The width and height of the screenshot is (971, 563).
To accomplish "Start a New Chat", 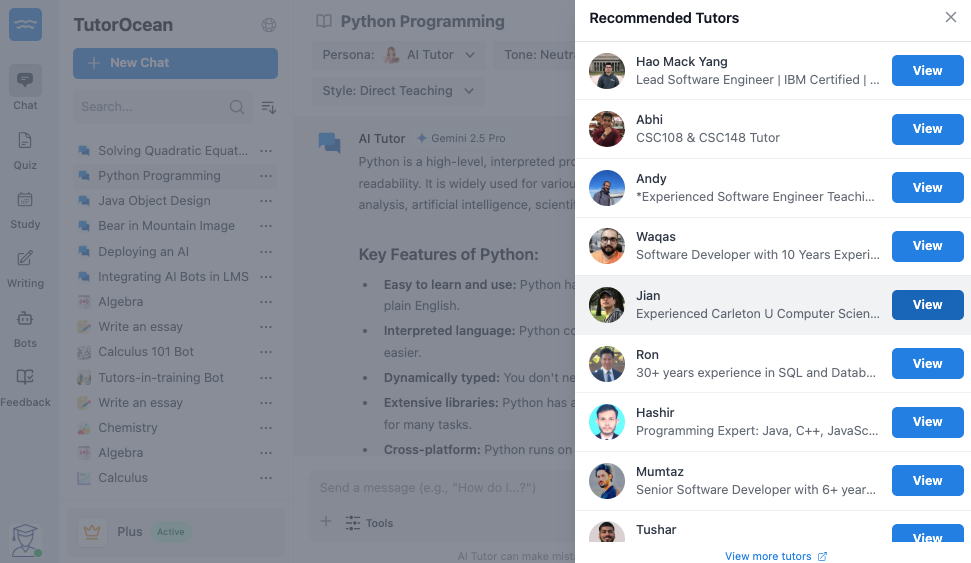I will [x=175, y=63].
